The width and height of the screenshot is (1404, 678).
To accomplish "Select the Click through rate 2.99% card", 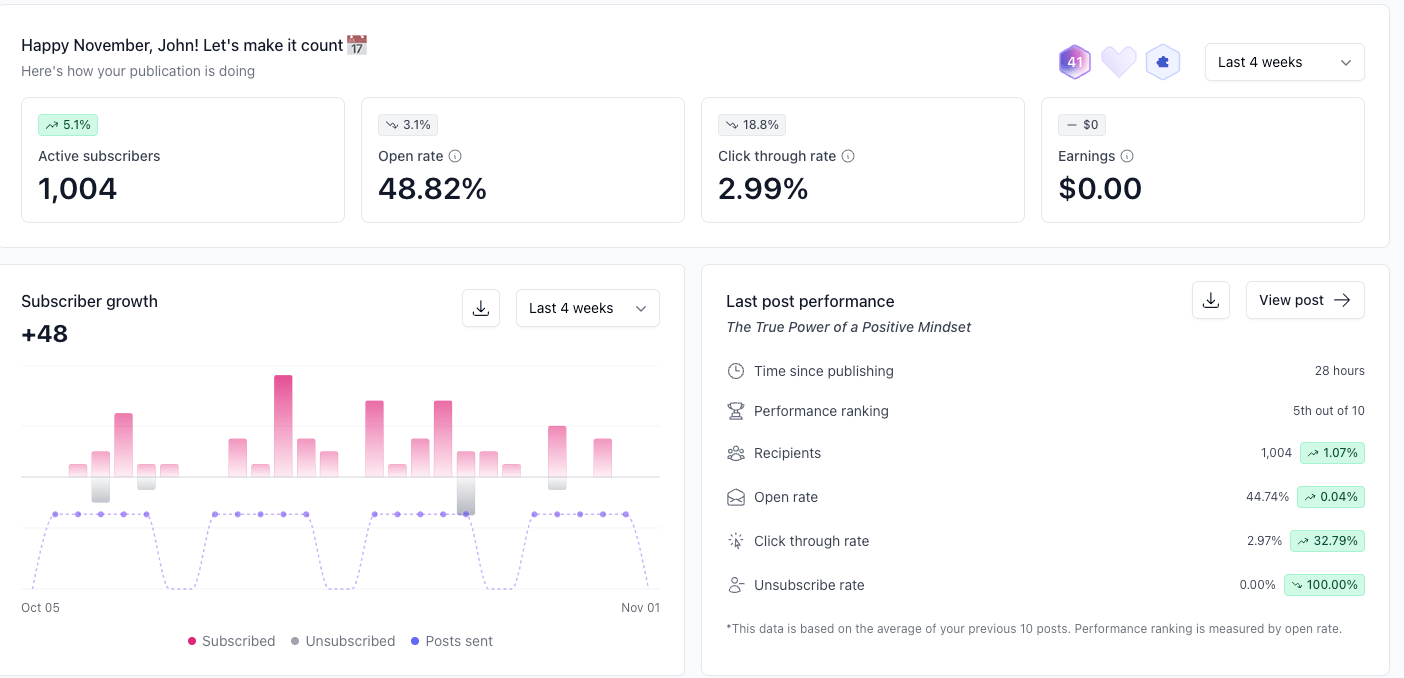I will (863, 160).
